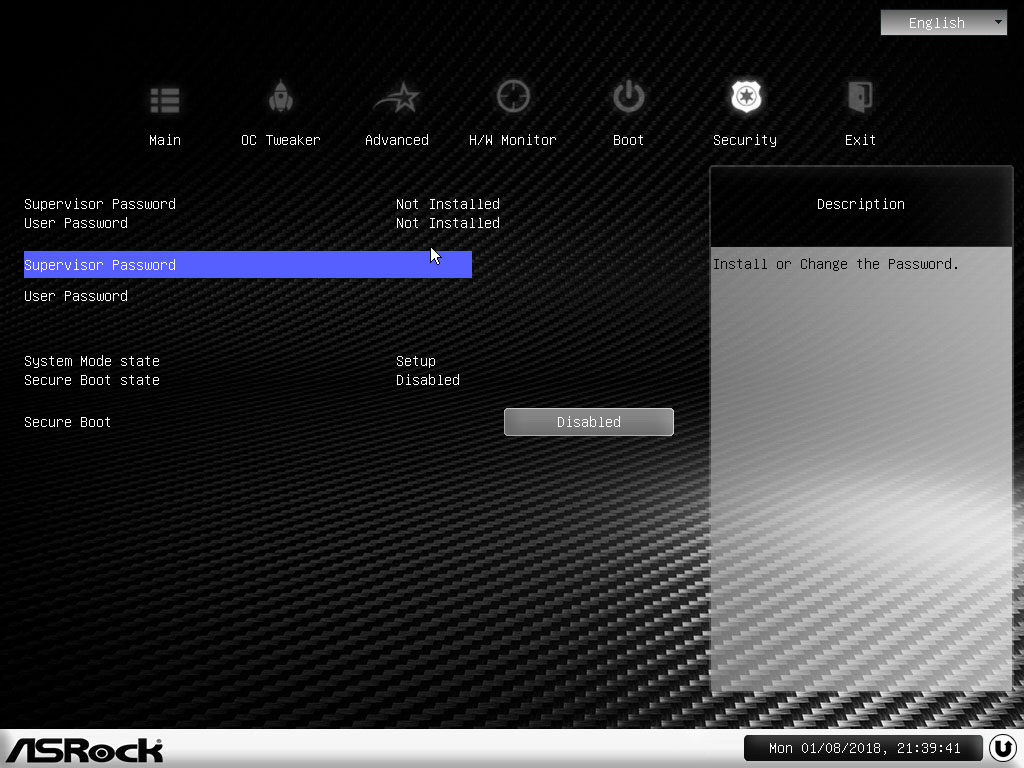Click the top User Password status label
The width and height of the screenshot is (1024, 768).
pyautogui.click(x=76, y=223)
